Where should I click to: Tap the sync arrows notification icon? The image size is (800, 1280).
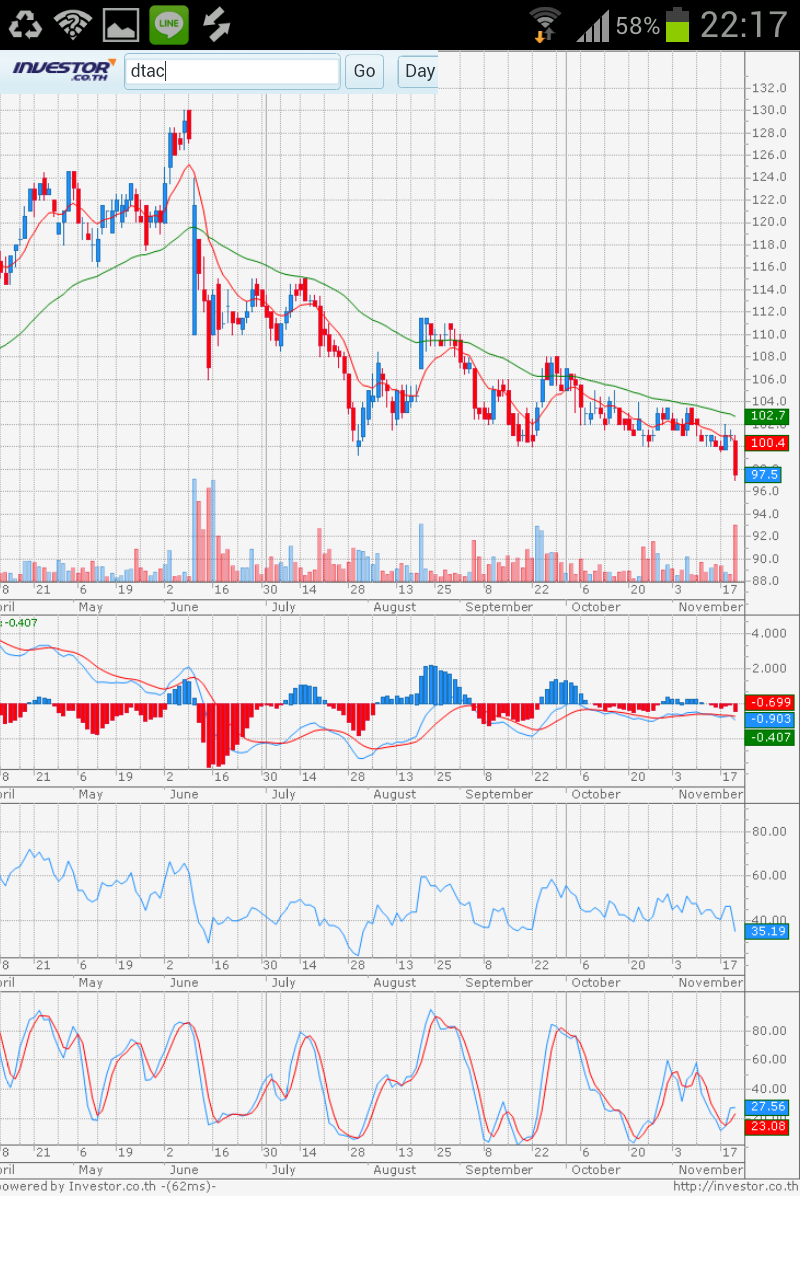point(216,24)
